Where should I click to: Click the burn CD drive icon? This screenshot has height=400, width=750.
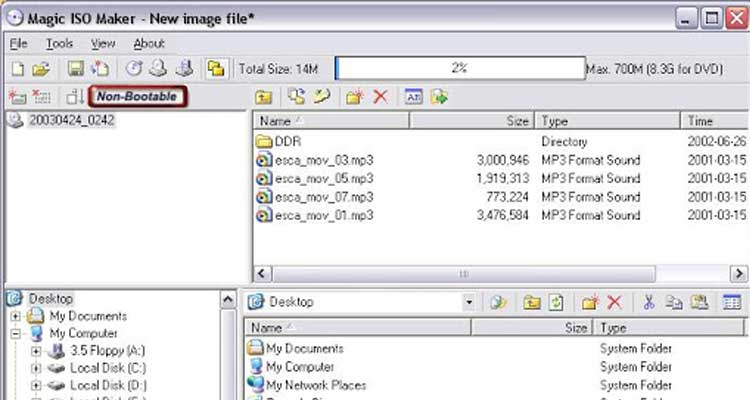(184, 69)
